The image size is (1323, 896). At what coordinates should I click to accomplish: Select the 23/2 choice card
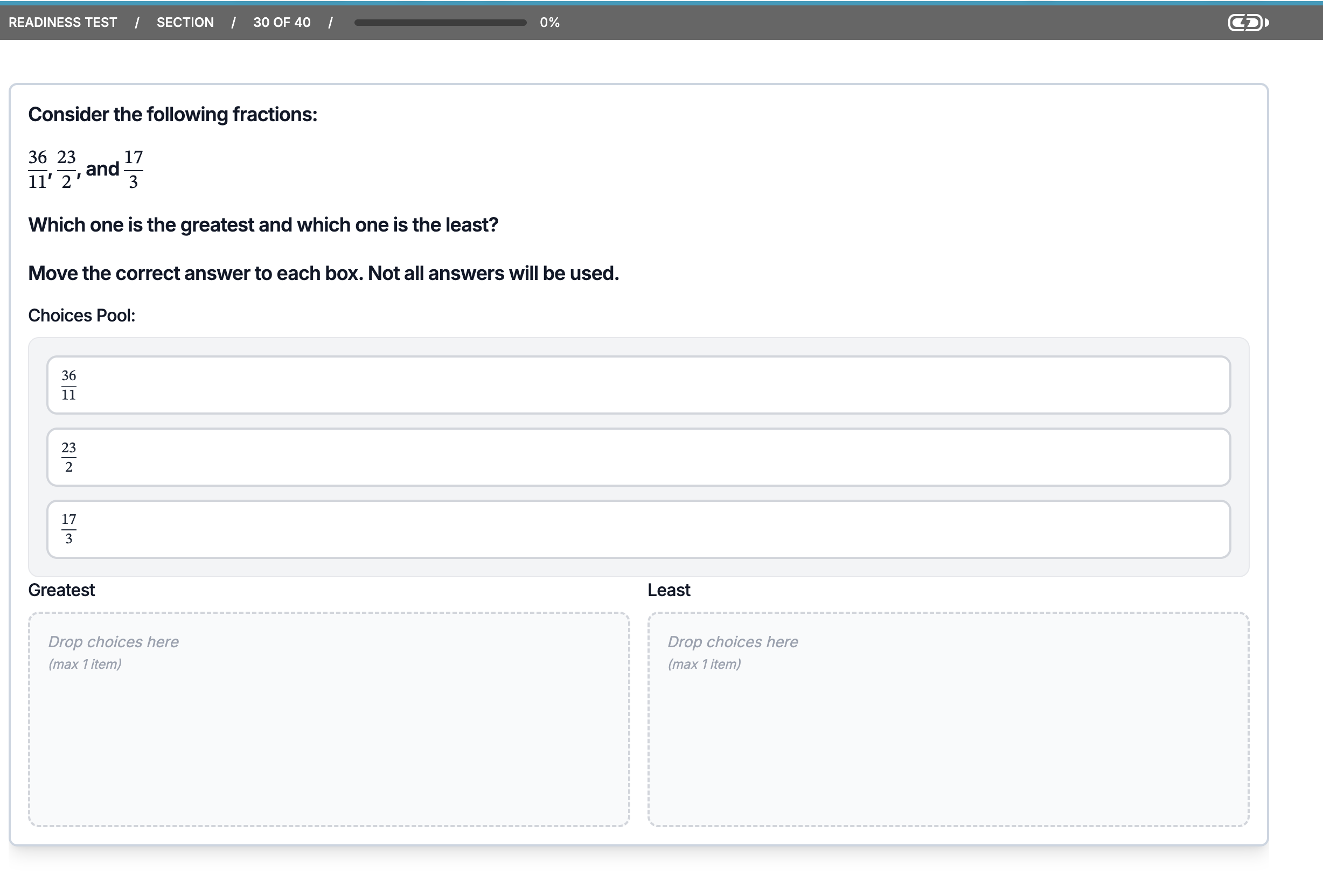point(638,457)
